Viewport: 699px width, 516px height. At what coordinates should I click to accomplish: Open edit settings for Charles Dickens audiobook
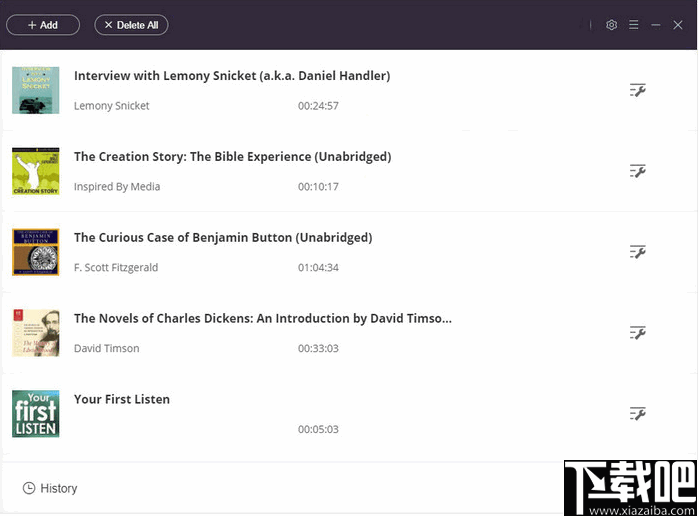click(637, 333)
